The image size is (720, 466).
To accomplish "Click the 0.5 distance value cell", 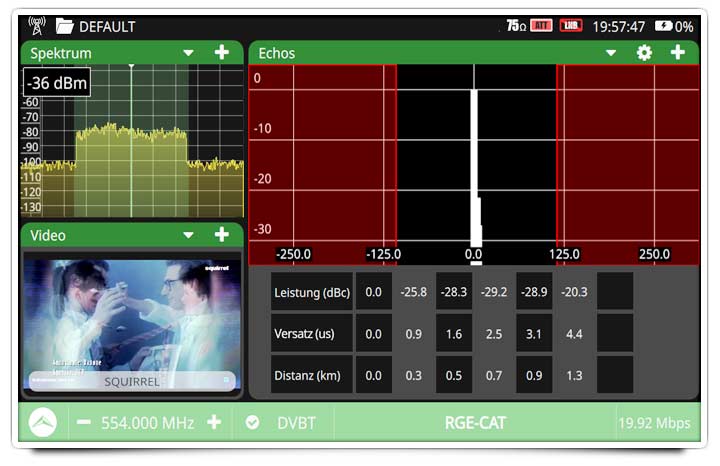I will (x=454, y=375).
